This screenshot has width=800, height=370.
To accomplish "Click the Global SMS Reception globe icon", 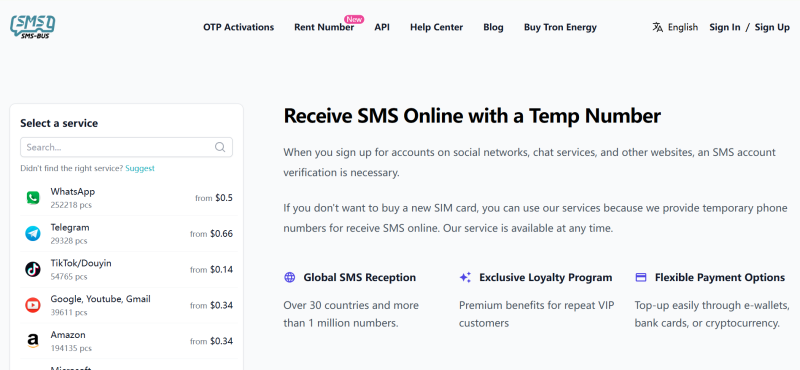I will (290, 278).
